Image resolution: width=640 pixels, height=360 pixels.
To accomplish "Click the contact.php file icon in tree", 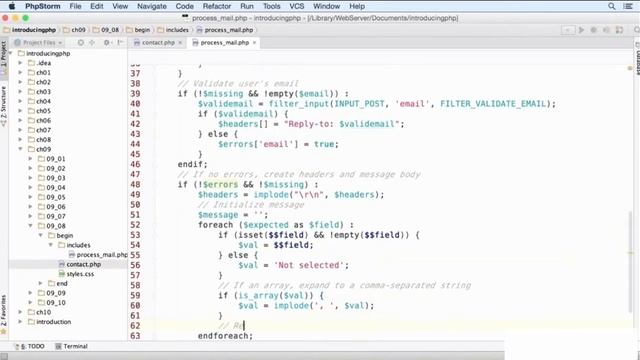I will (62, 264).
